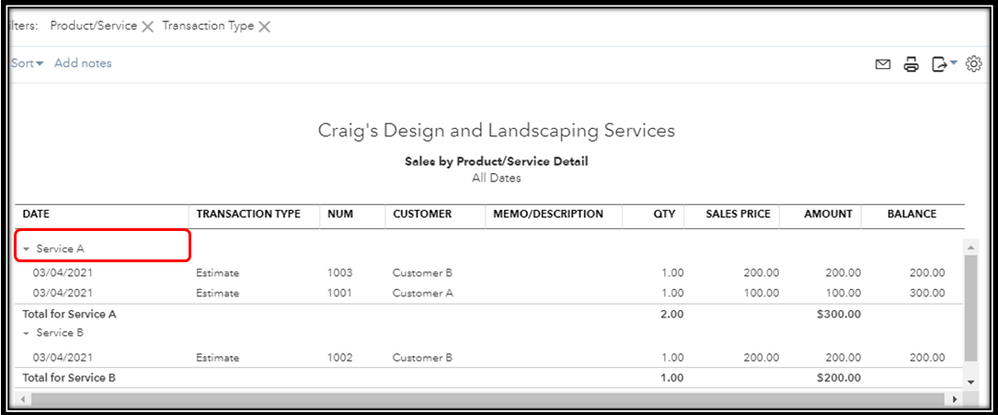This screenshot has height=415, width=998.
Task: Click Customer A in the report
Action: tap(423, 293)
